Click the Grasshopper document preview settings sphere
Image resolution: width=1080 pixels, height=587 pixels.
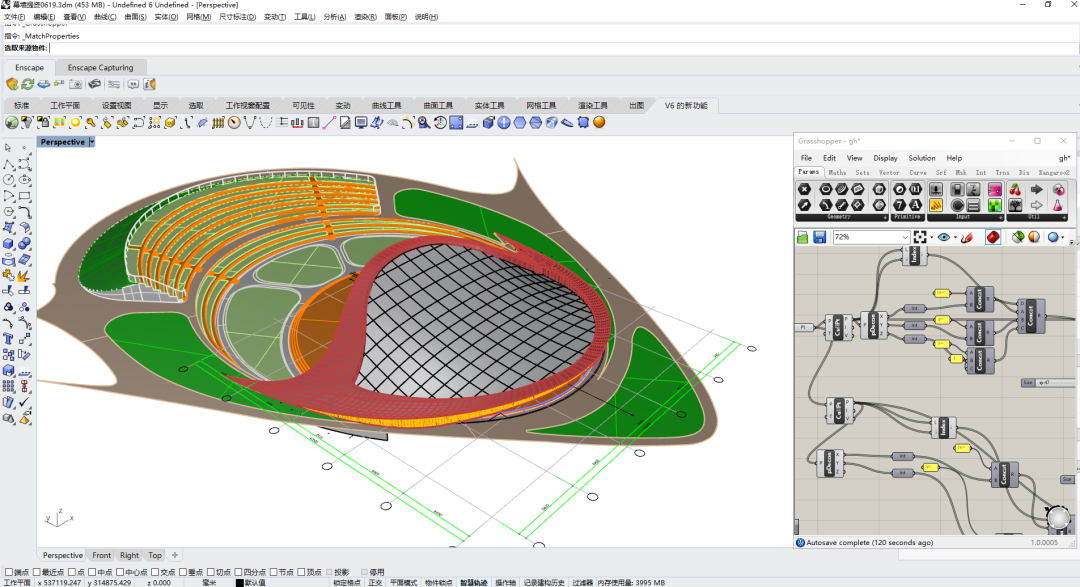[1052, 237]
